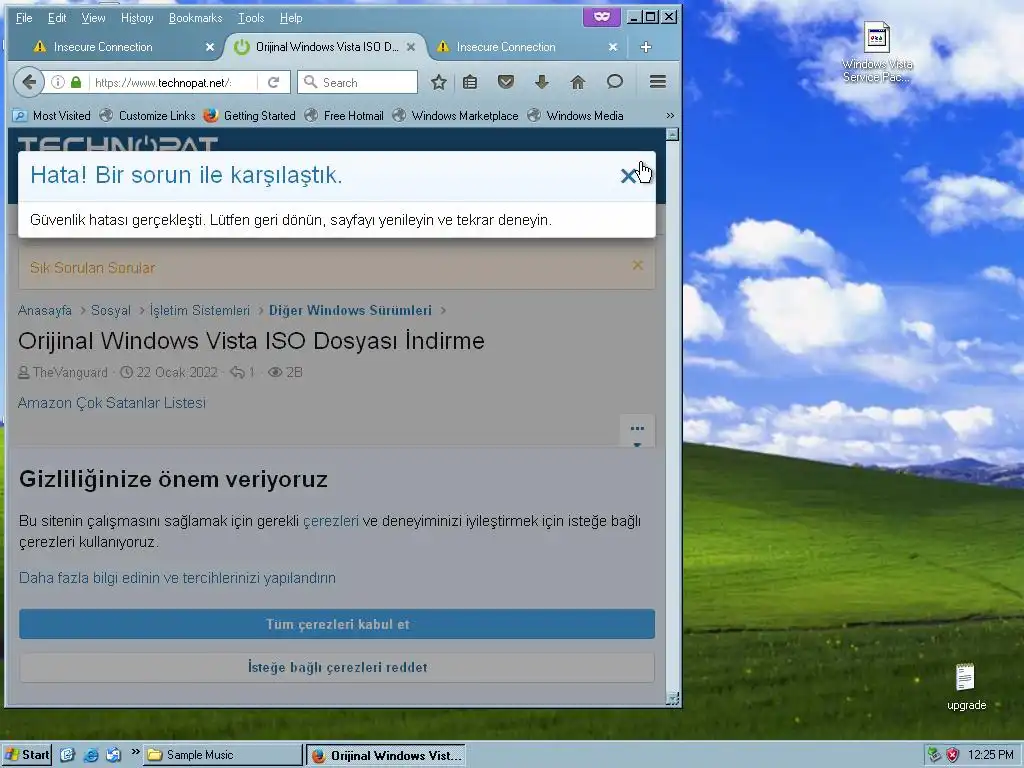This screenshot has height=768, width=1024.
Task: Close the first Insecure Connection tab
Action: point(210,47)
